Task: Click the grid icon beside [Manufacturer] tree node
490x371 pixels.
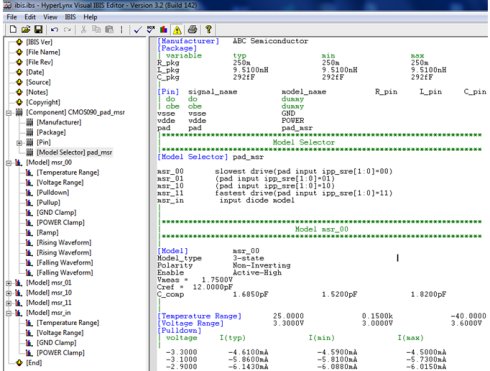Action: (30, 122)
